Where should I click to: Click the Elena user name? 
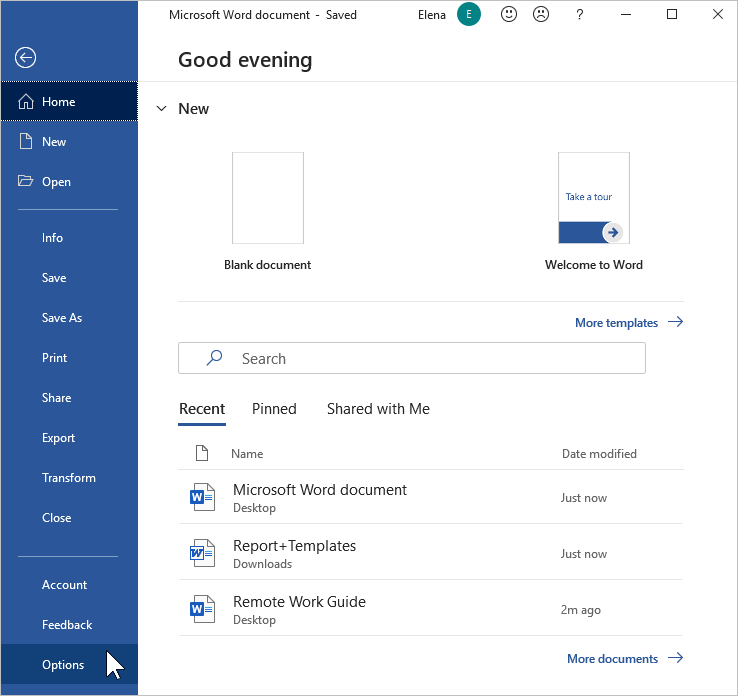432,15
